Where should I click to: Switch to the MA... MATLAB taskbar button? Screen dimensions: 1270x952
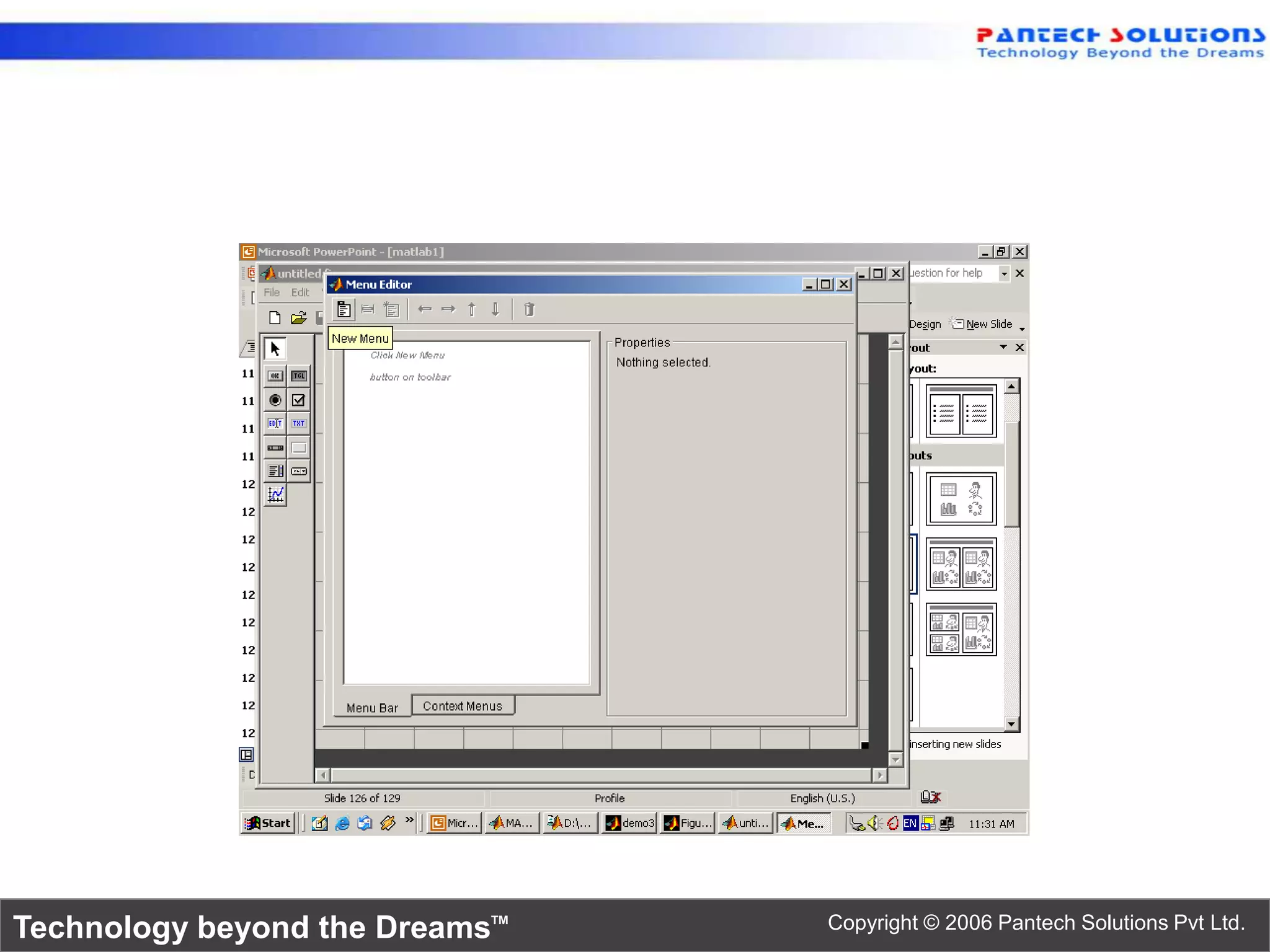pos(512,823)
